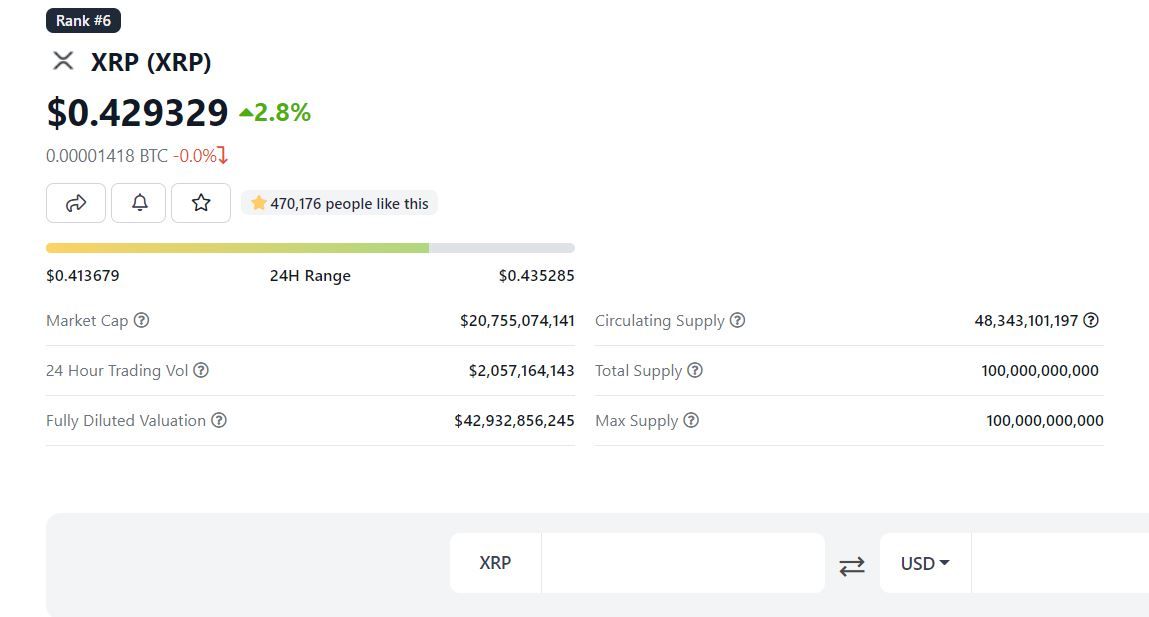Click the XRP (XRP) coin title
1149x617 pixels.
click(x=151, y=62)
